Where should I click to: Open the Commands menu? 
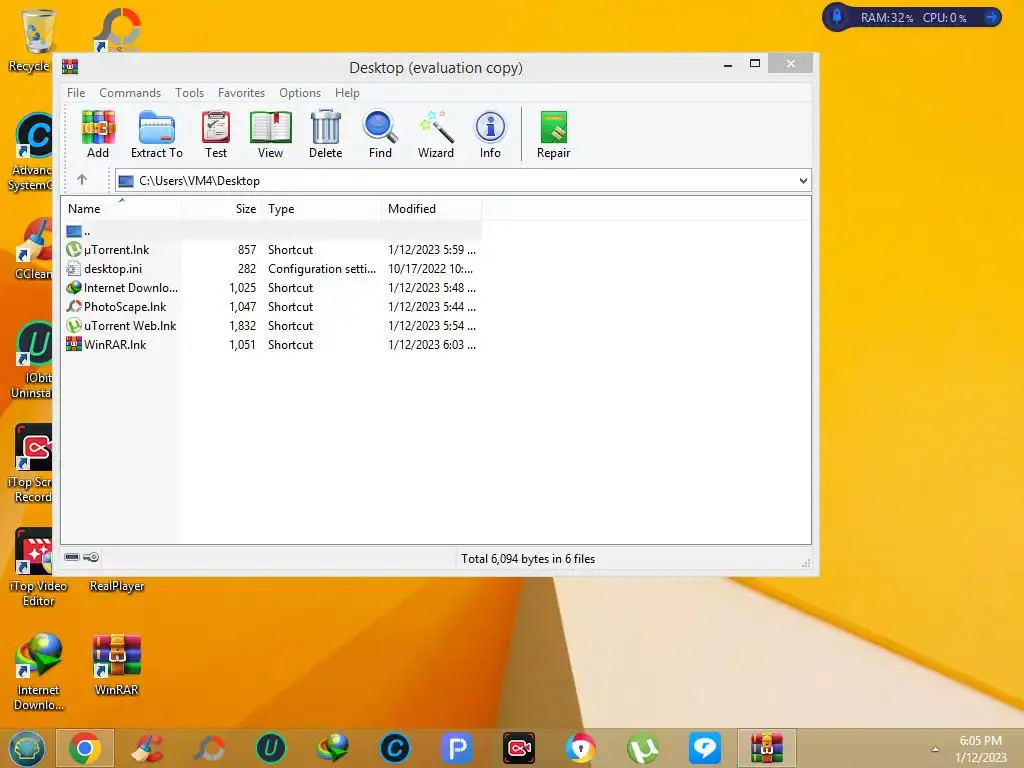click(130, 93)
